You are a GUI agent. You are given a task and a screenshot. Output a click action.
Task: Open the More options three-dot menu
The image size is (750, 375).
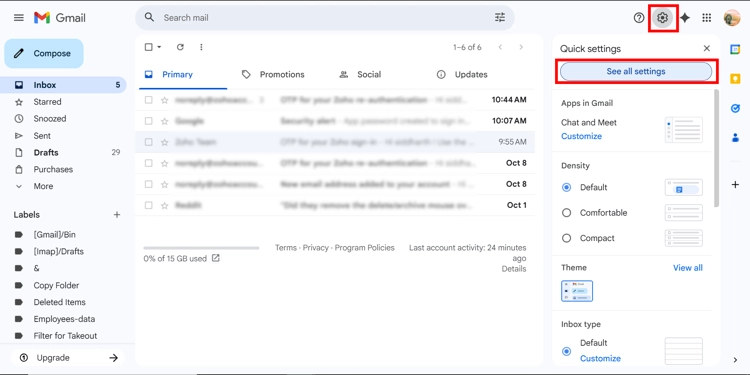click(201, 47)
